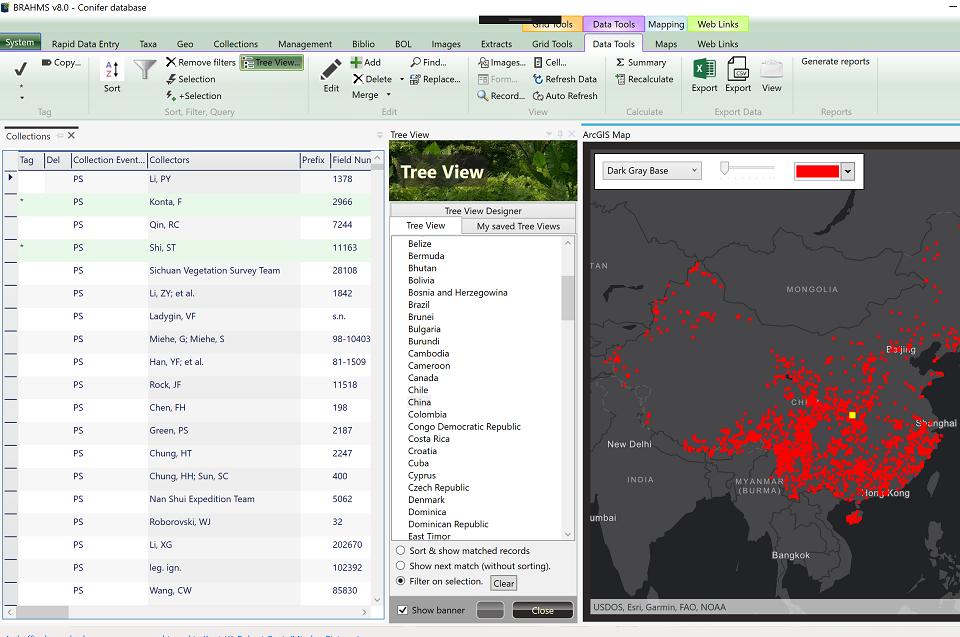Adjust the map transparency slider handle

[x=724, y=168]
